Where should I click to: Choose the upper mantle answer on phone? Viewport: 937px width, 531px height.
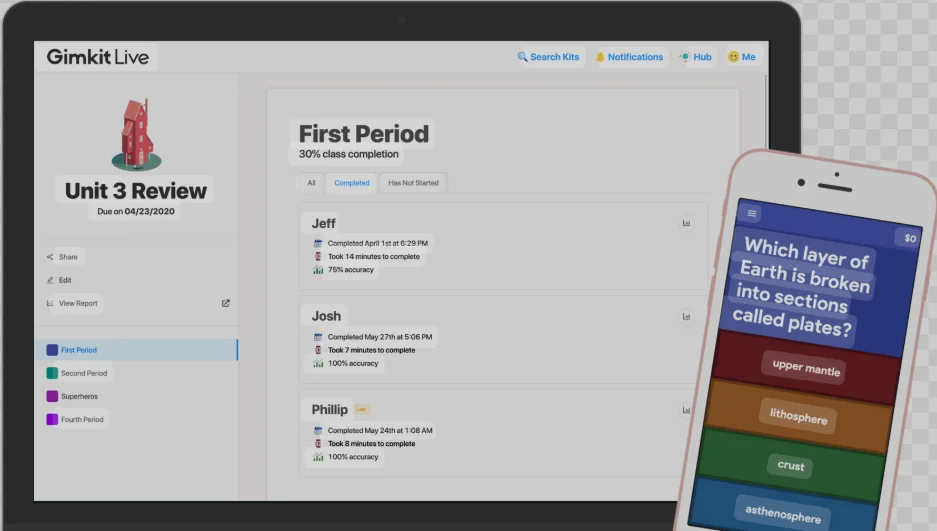pos(806,367)
